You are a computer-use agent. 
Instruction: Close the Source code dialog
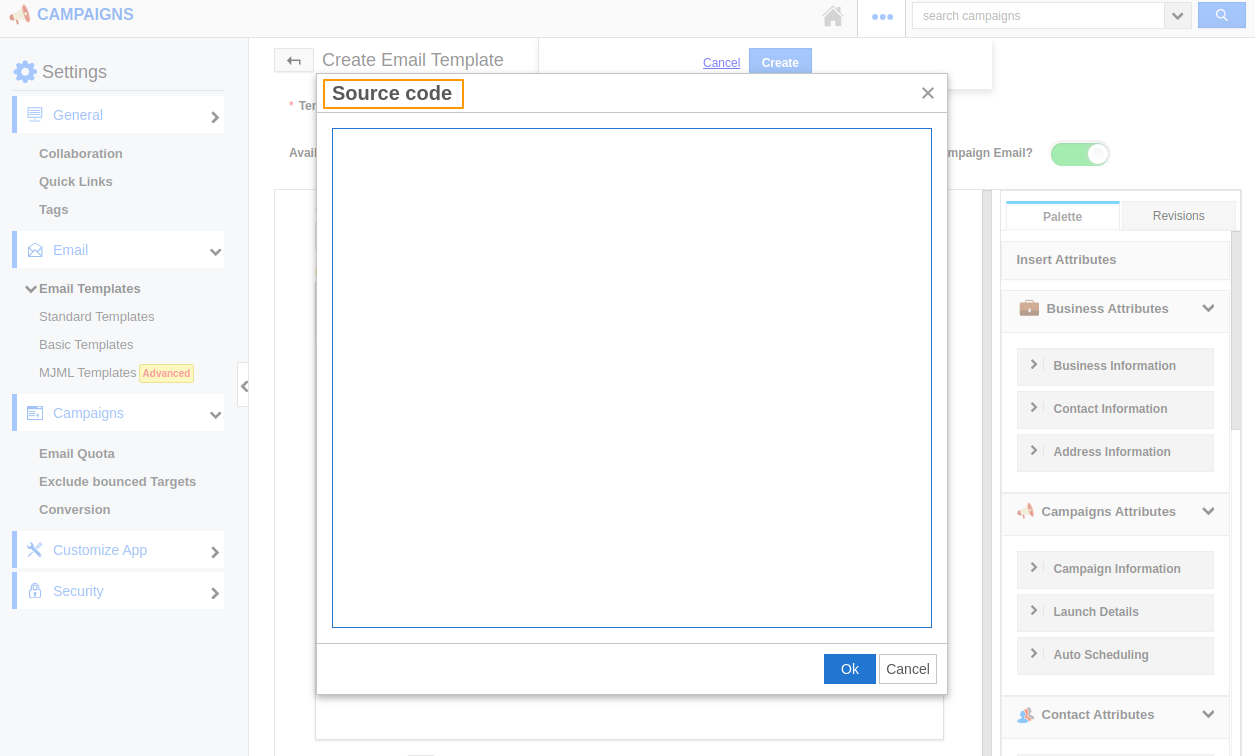pyautogui.click(x=927, y=93)
